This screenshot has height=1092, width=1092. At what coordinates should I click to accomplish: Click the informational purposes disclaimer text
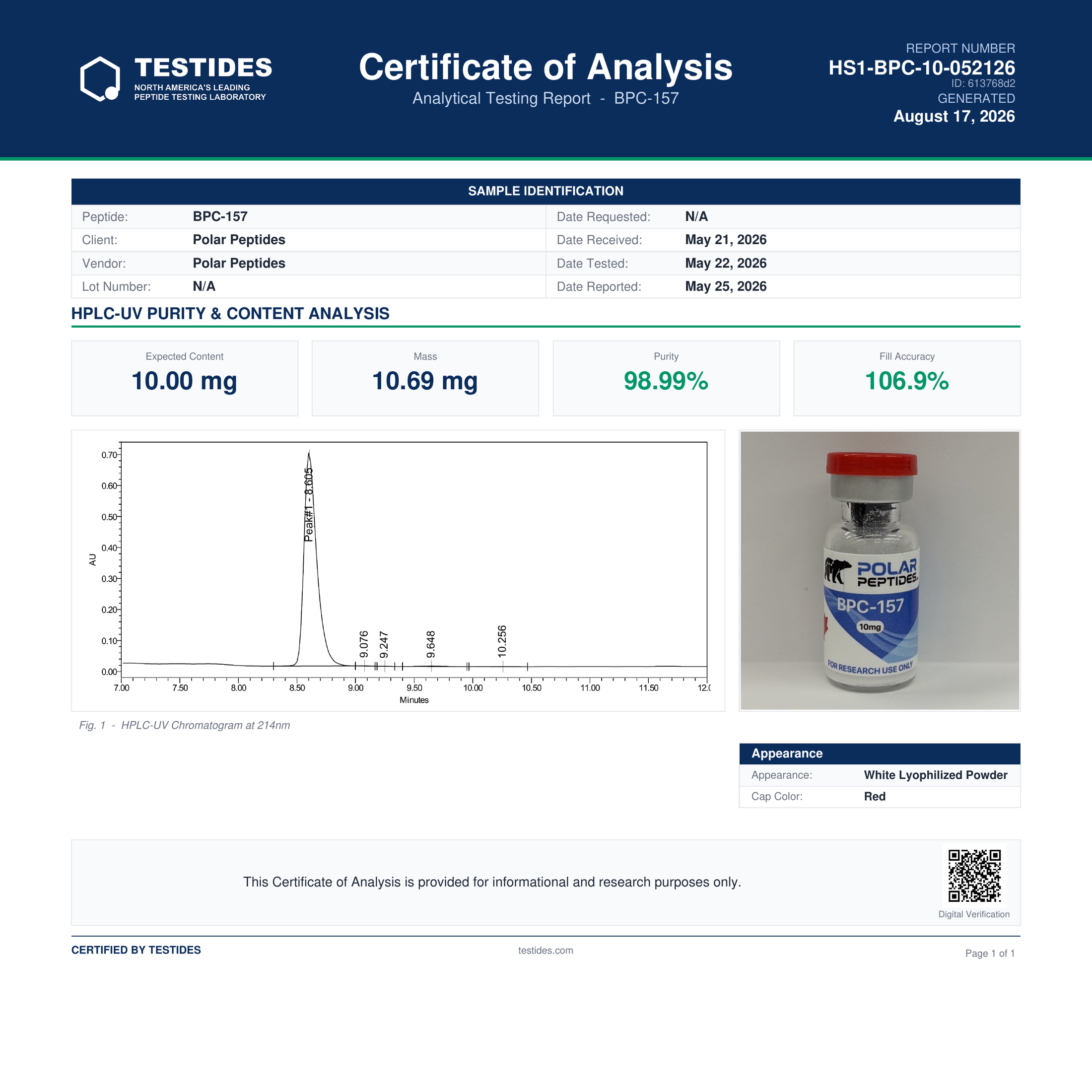pyautogui.click(x=492, y=883)
